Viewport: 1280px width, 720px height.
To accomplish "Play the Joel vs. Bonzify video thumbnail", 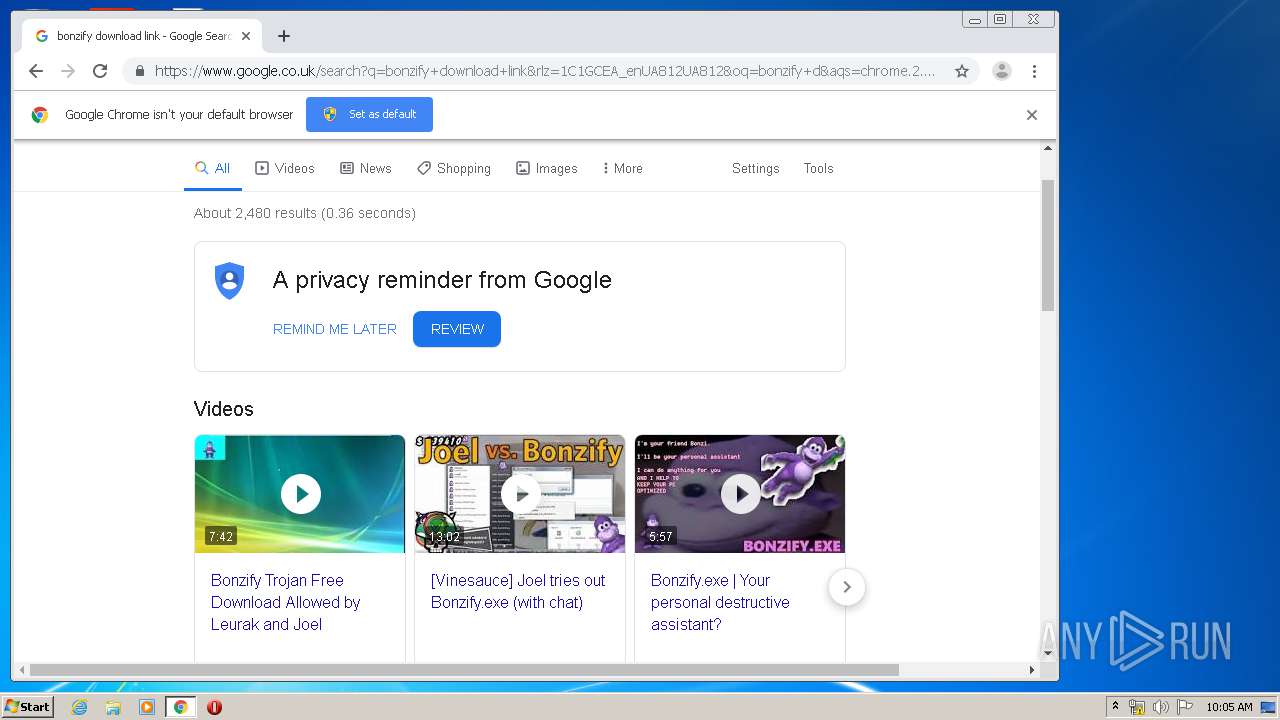I will pyautogui.click(x=520, y=494).
